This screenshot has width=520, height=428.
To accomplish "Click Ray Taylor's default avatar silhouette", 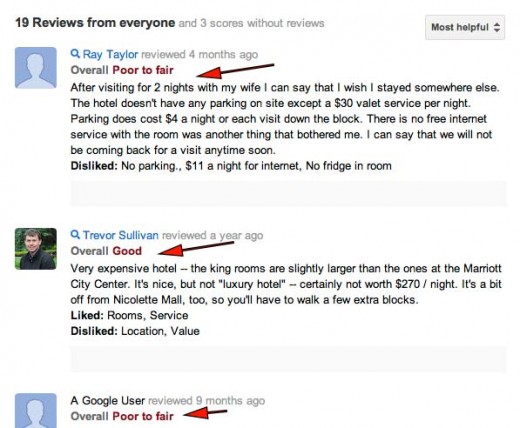I will 36,68.
